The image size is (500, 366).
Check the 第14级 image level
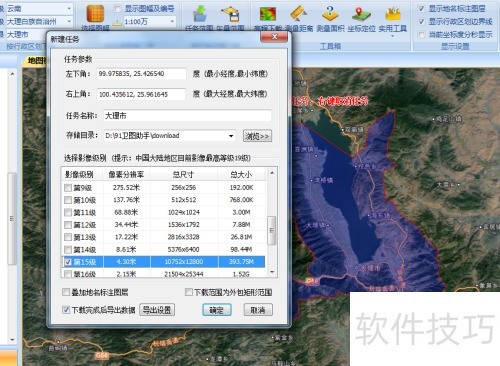point(68,249)
